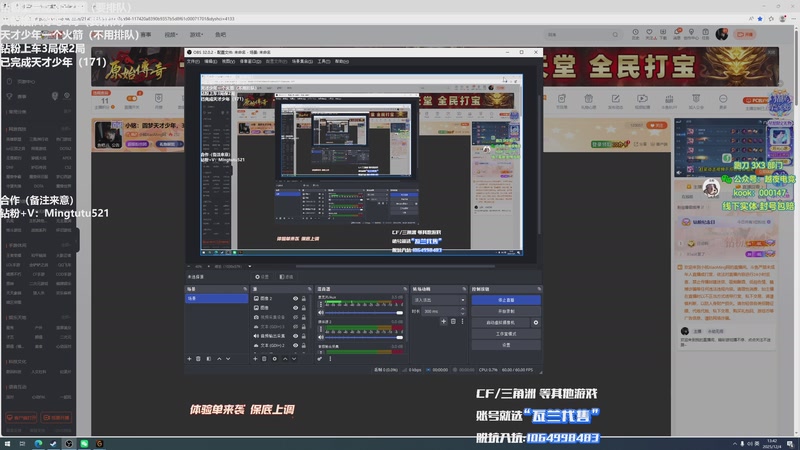Add a scene transition with plus icon
This screenshot has height=450, width=800.
pos(443,321)
